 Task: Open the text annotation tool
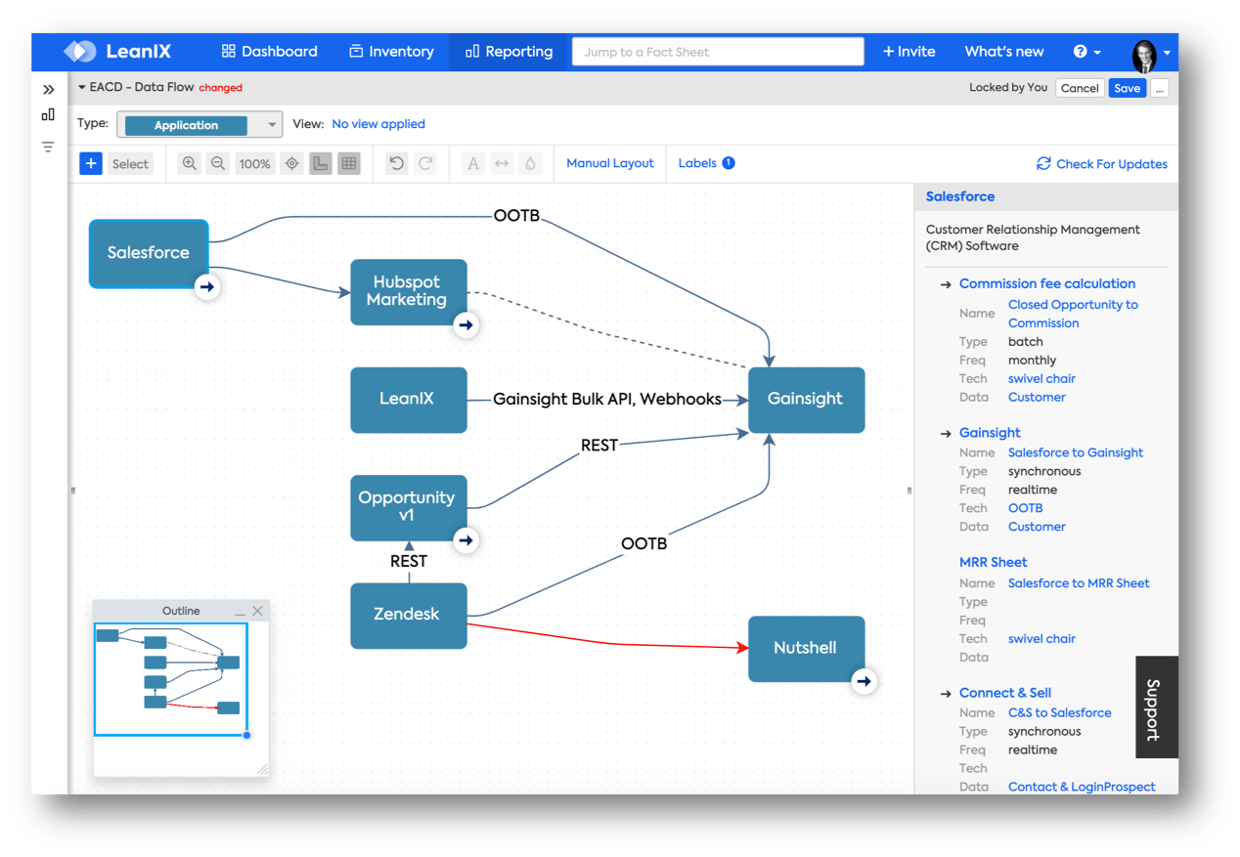[x=472, y=163]
